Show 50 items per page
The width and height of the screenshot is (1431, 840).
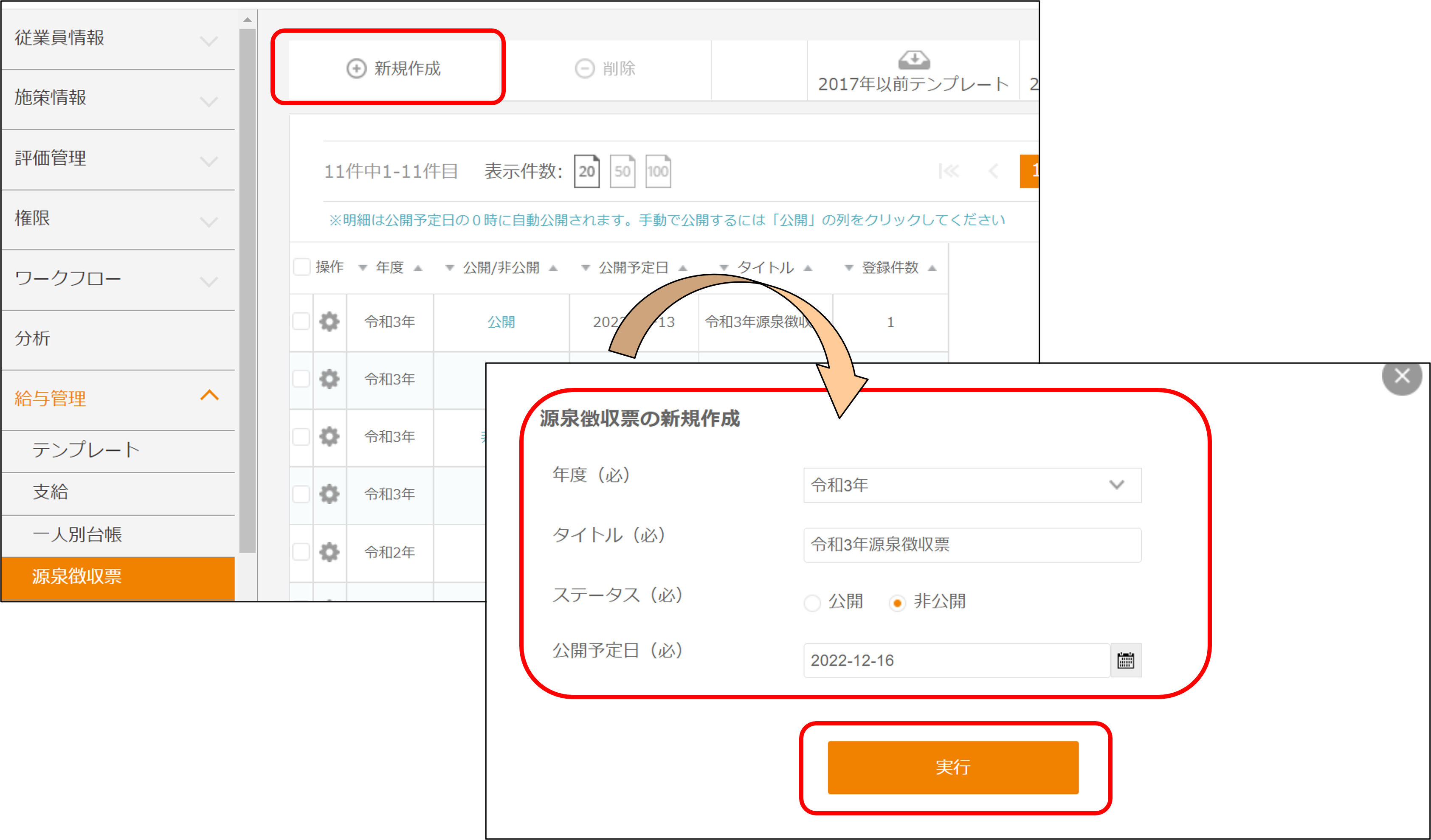tap(623, 171)
